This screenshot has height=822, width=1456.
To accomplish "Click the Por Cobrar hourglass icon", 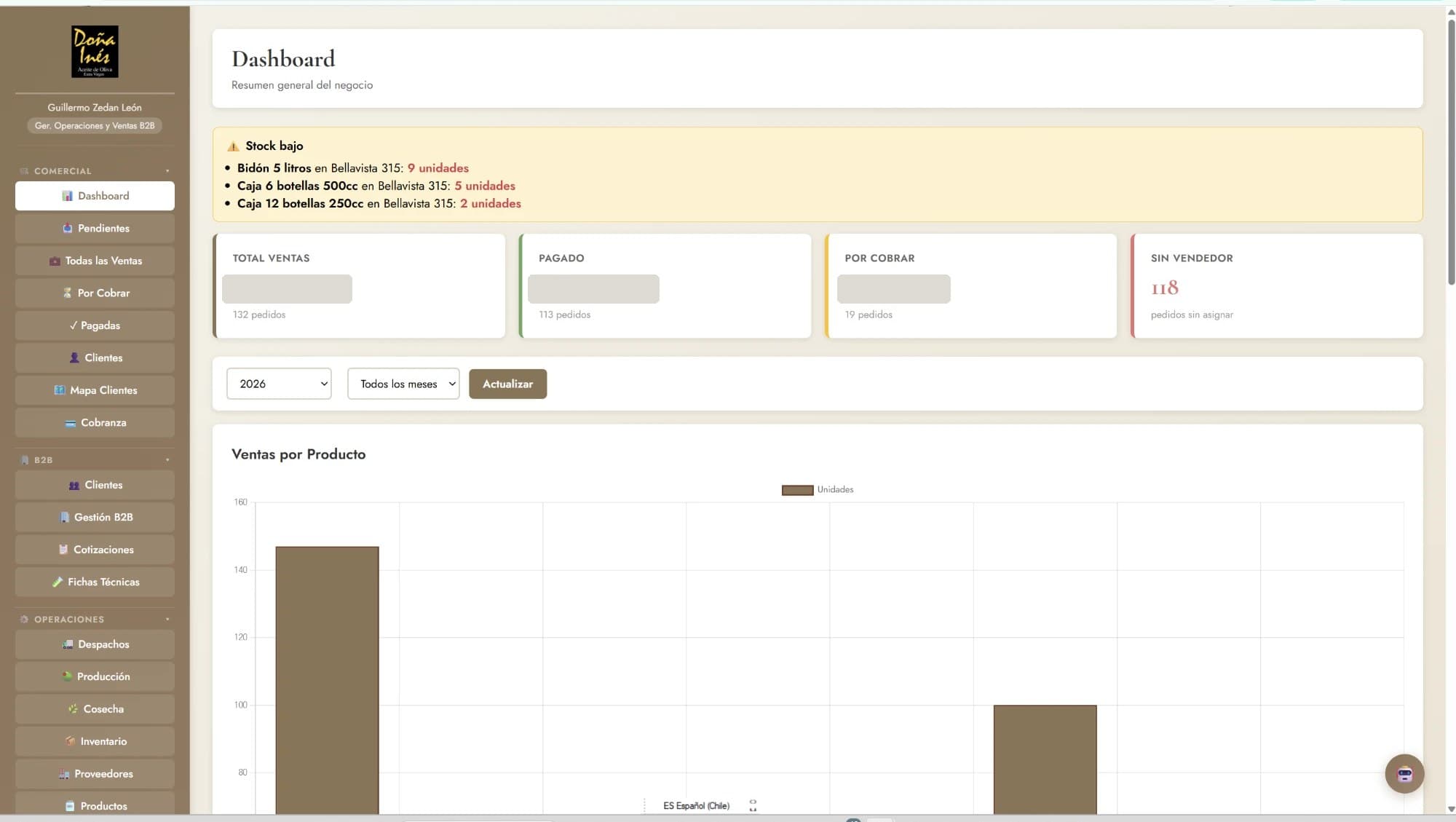I will 67,293.
